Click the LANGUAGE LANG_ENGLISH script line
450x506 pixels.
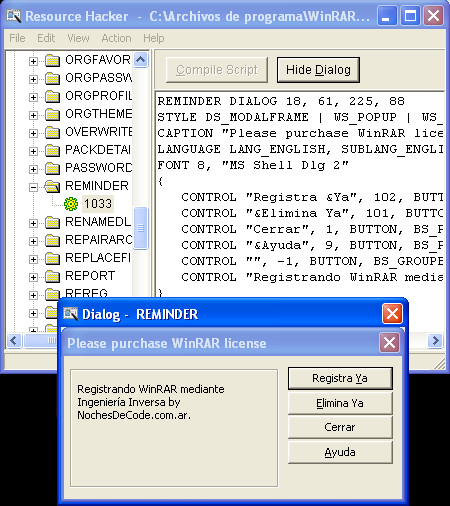tap(300, 149)
